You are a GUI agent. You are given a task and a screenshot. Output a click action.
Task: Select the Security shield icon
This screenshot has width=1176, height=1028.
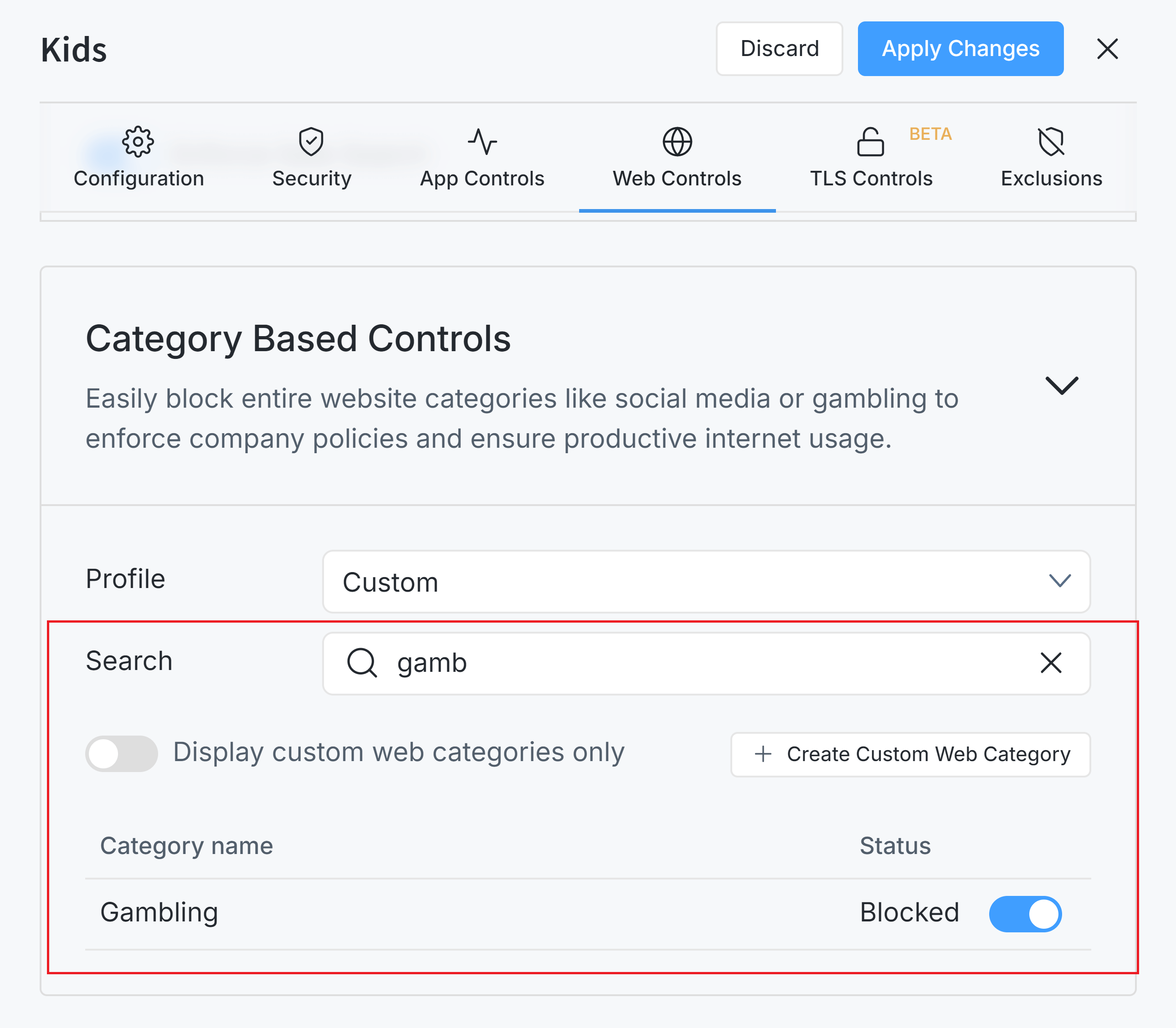coord(311,142)
